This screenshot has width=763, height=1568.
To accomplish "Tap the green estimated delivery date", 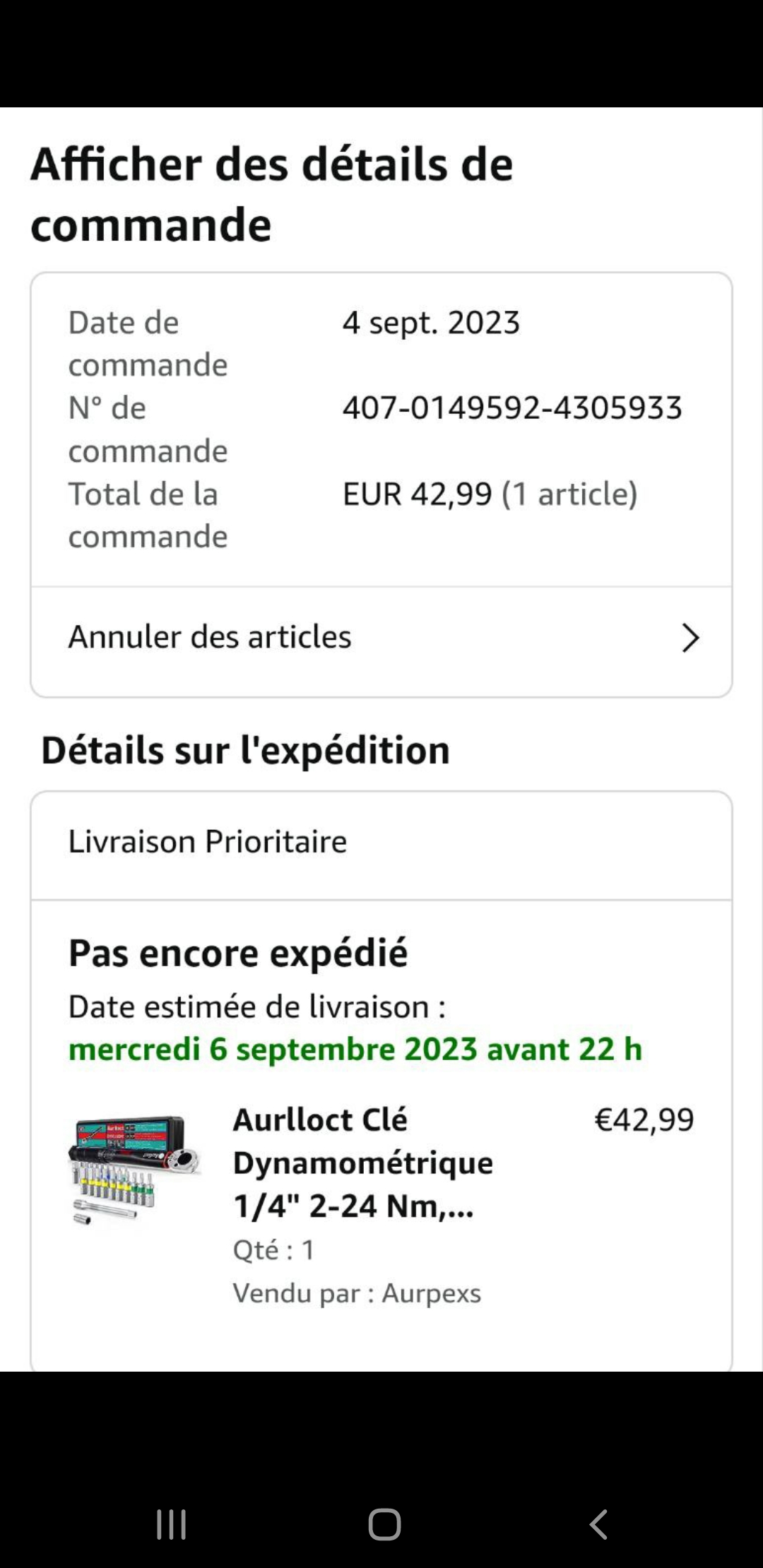I will click(x=355, y=1050).
